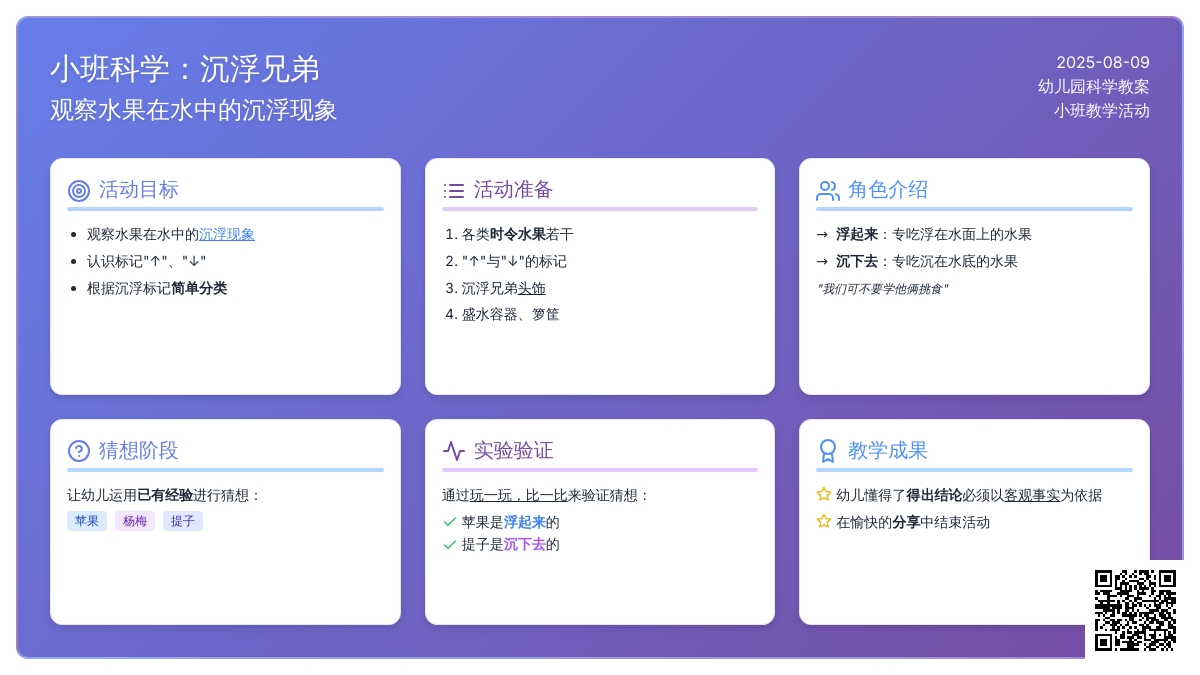The width and height of the screenshot is (1200, 675).
Task: Click the award ribbon icon beside 教学成果
Action: [x=828, y=451]
